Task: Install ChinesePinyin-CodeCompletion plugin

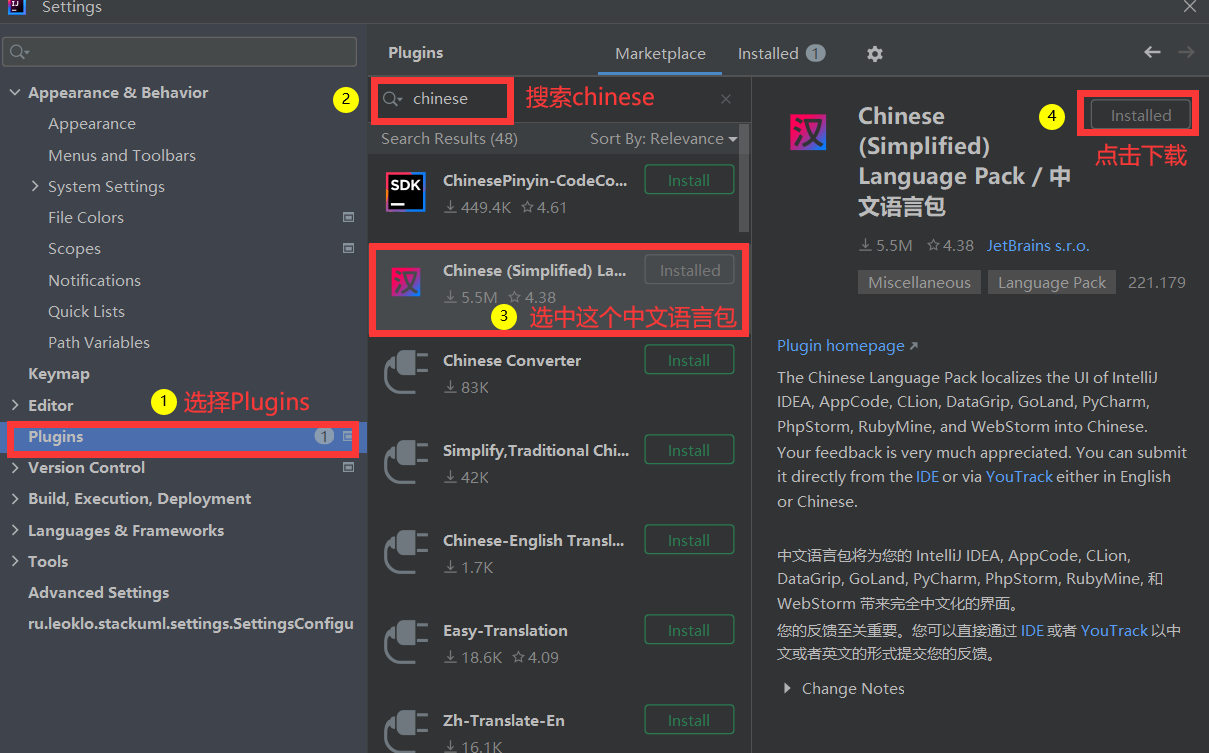Action: coord(689,180)
